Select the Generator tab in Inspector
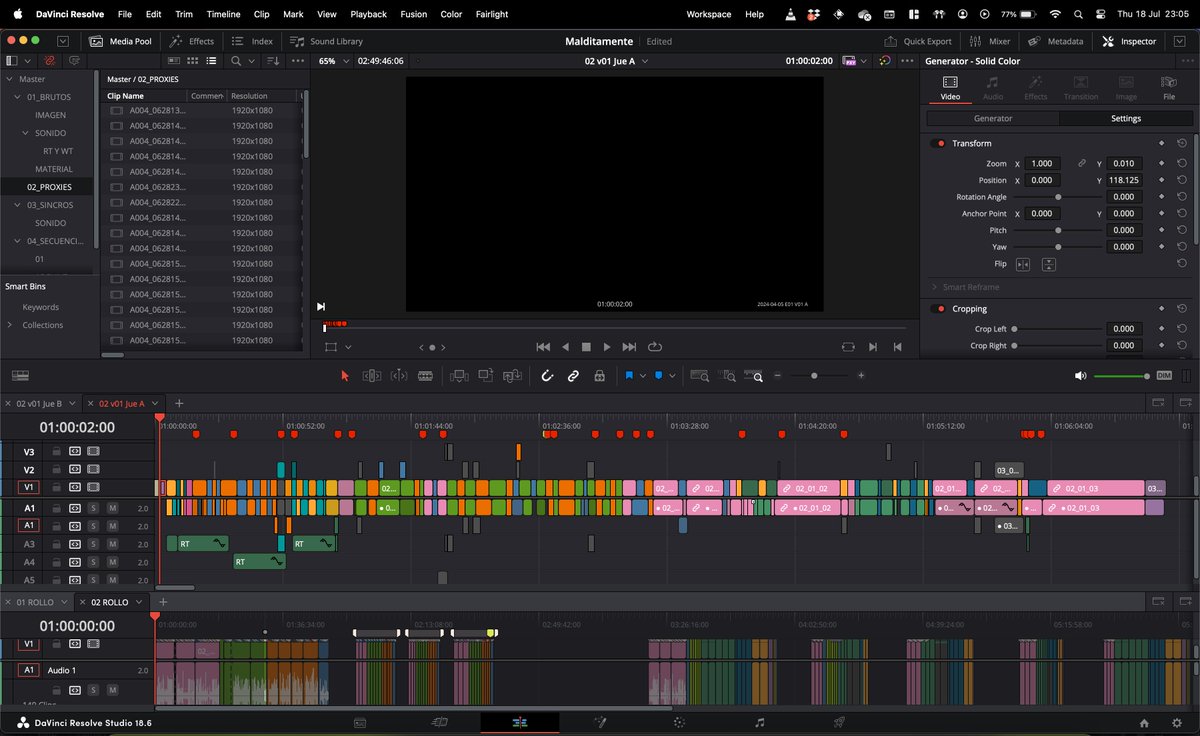 (993, 118)
